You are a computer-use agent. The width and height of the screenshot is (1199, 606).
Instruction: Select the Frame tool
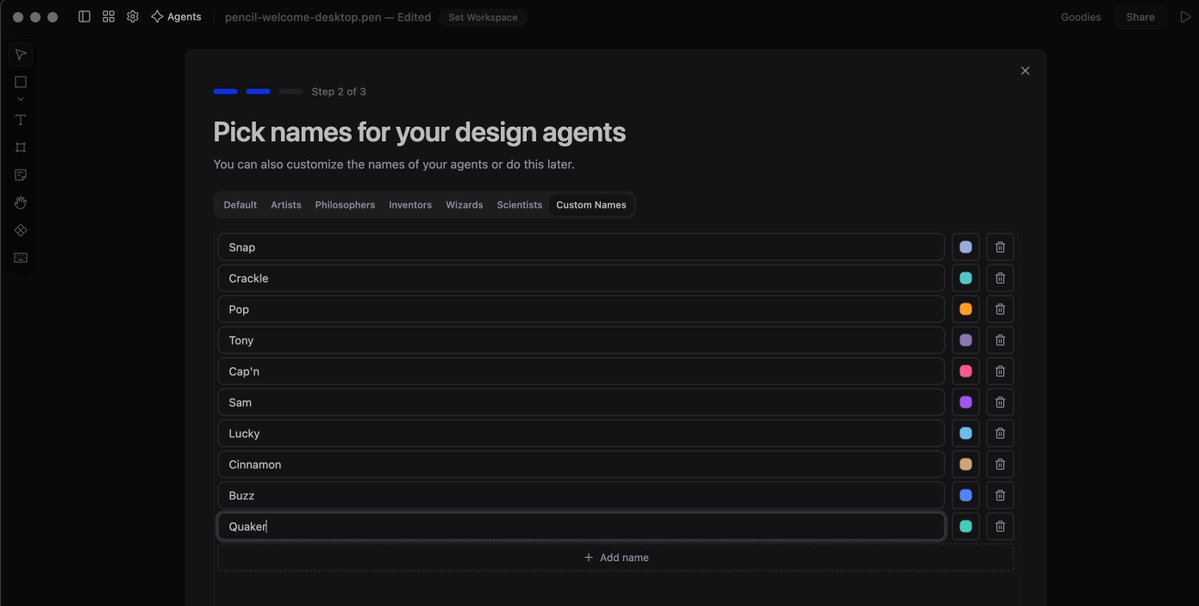[21, 147]
